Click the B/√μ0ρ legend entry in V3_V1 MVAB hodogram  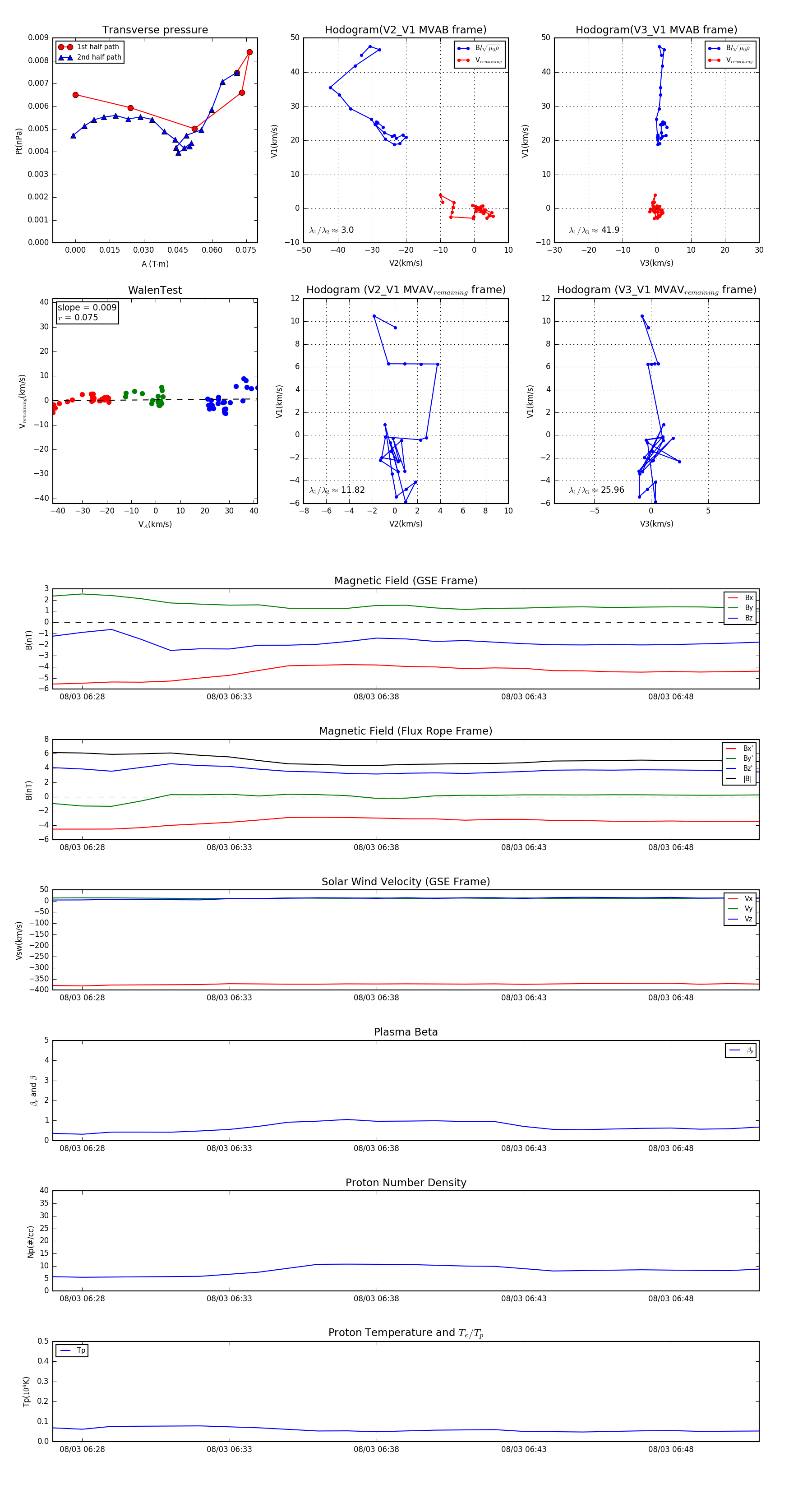click(x=730, y=49)
